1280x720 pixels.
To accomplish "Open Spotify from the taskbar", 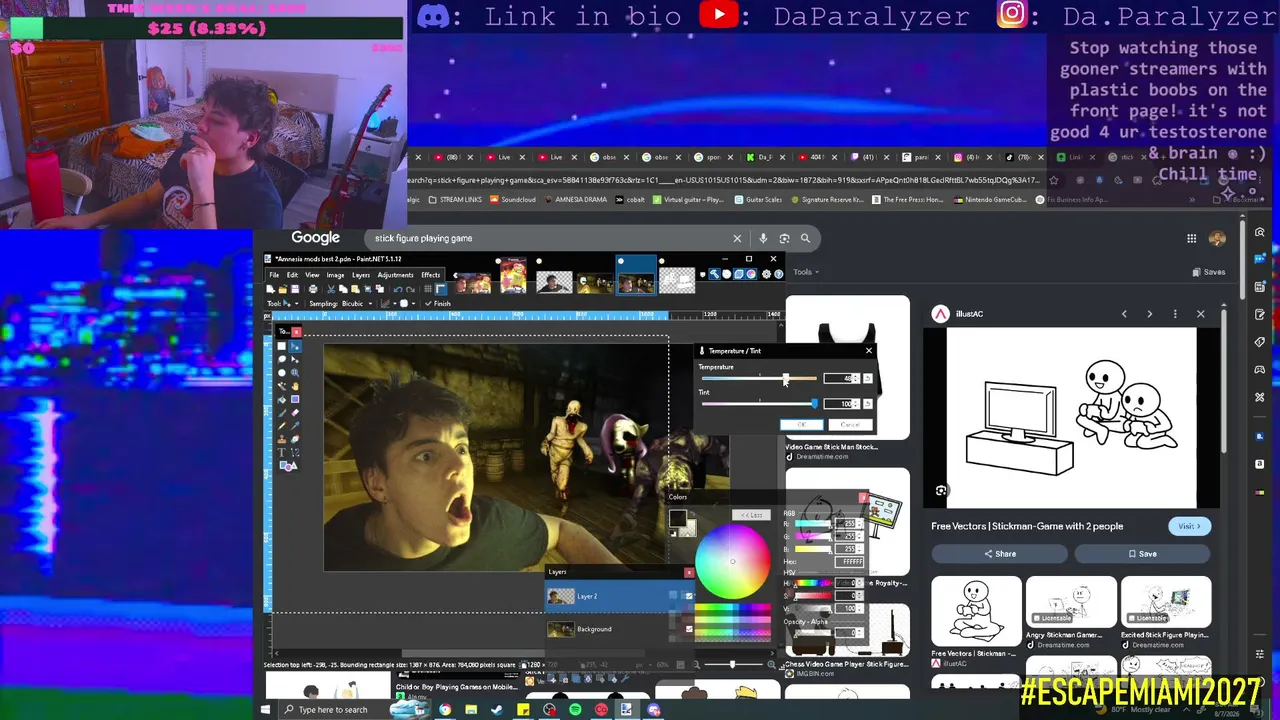I will tap(575, 710).
